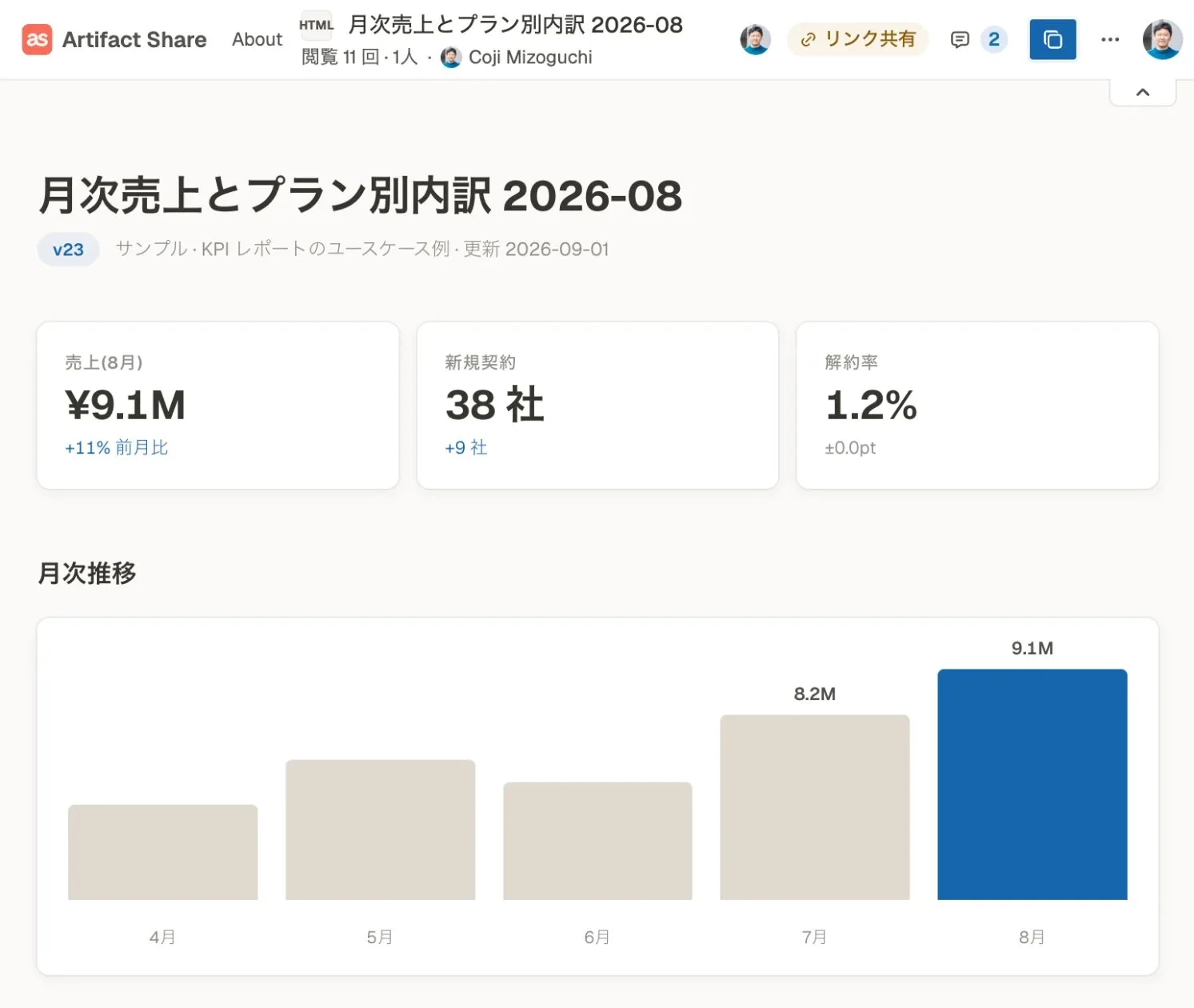Select the 新規契約 38 社 card
The height and width of the screenshot is (1008, 1194).
pyautogui.click(x=597, y=406)
